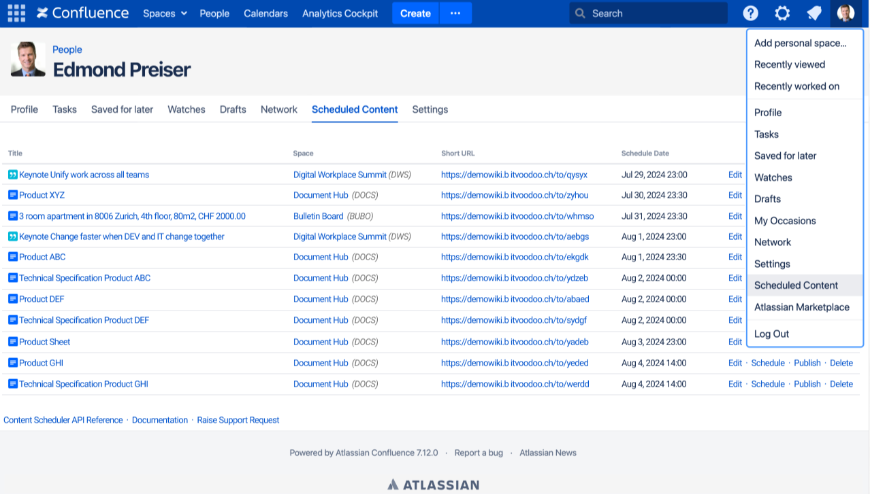Switch to the Drafts tab
The width and height of the screenshot is (870, 494).
point(233,109)
